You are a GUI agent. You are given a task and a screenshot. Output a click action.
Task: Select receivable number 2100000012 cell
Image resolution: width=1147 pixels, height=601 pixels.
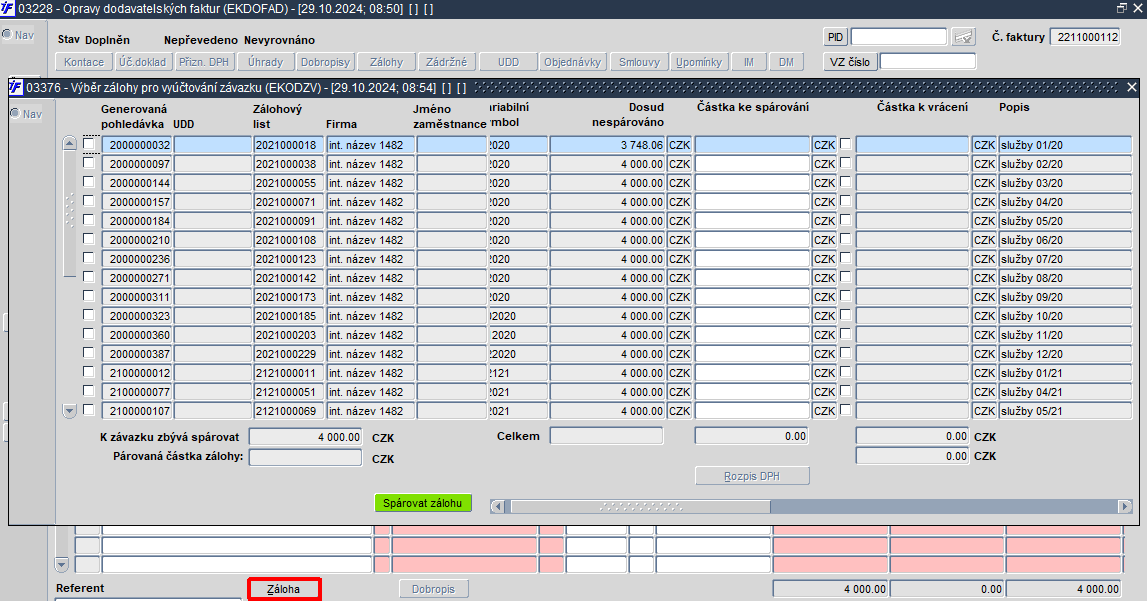[x=137, y=373]
